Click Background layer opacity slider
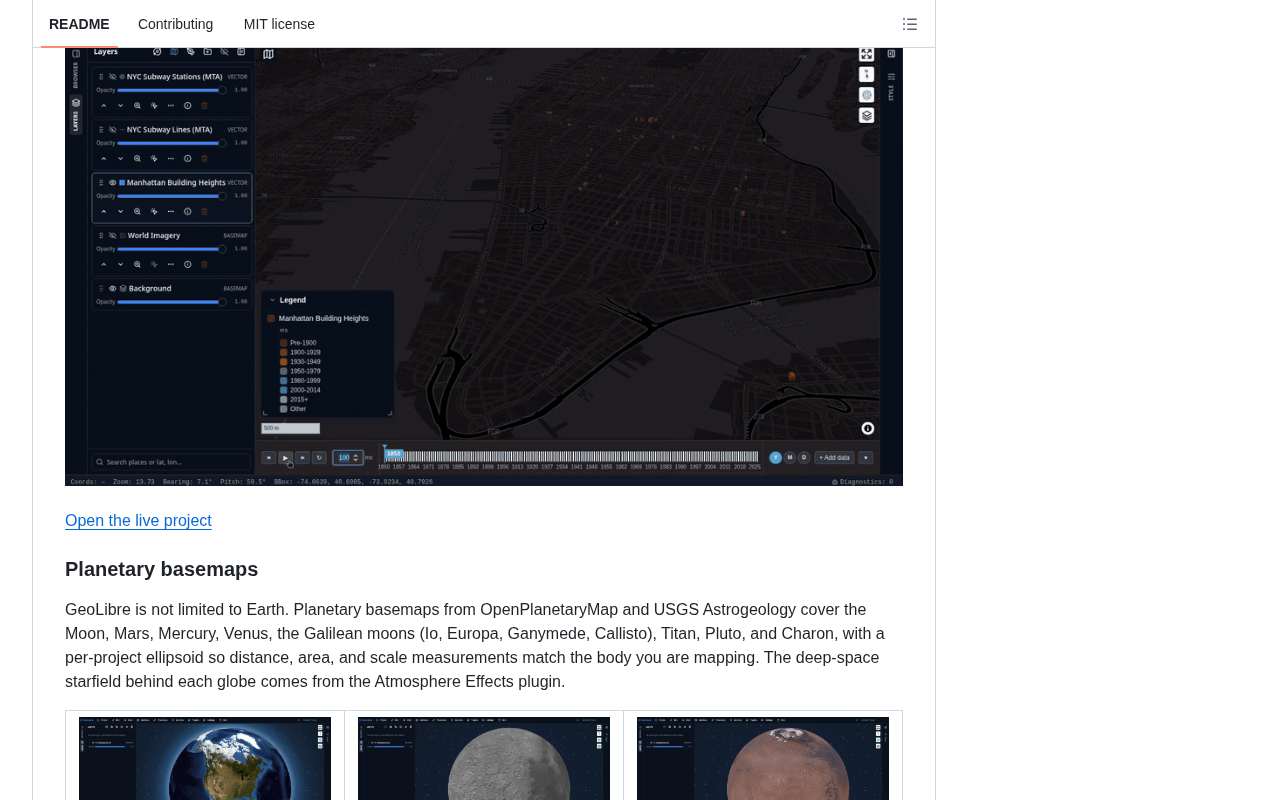 tap(171, 301)
